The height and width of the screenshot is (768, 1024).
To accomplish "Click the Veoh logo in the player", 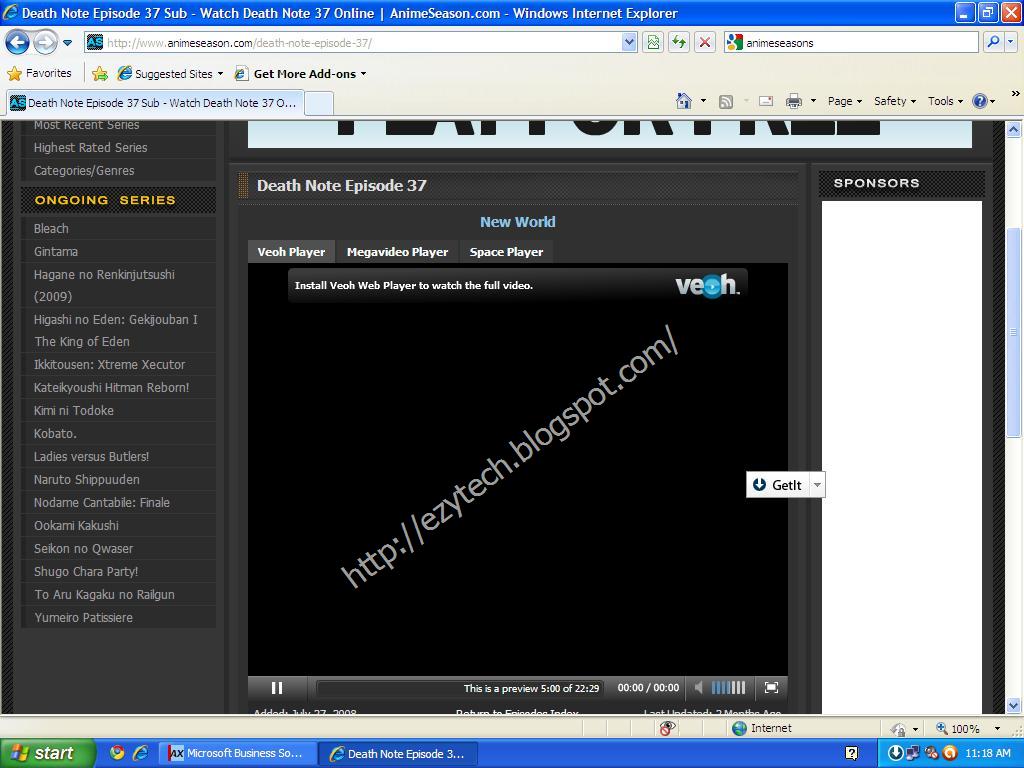I will click(707, 285).
